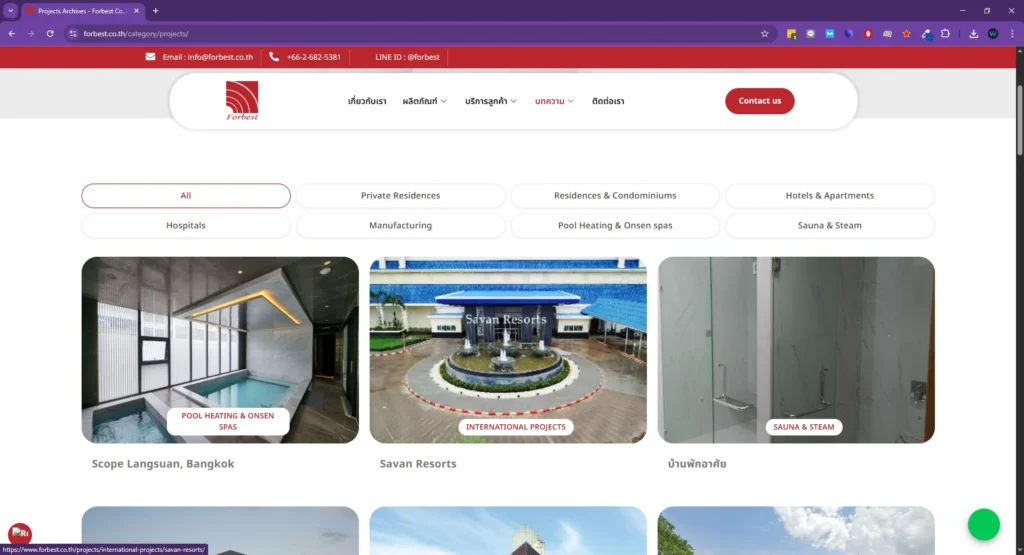Select the All filter pill

tap(186, 195)
